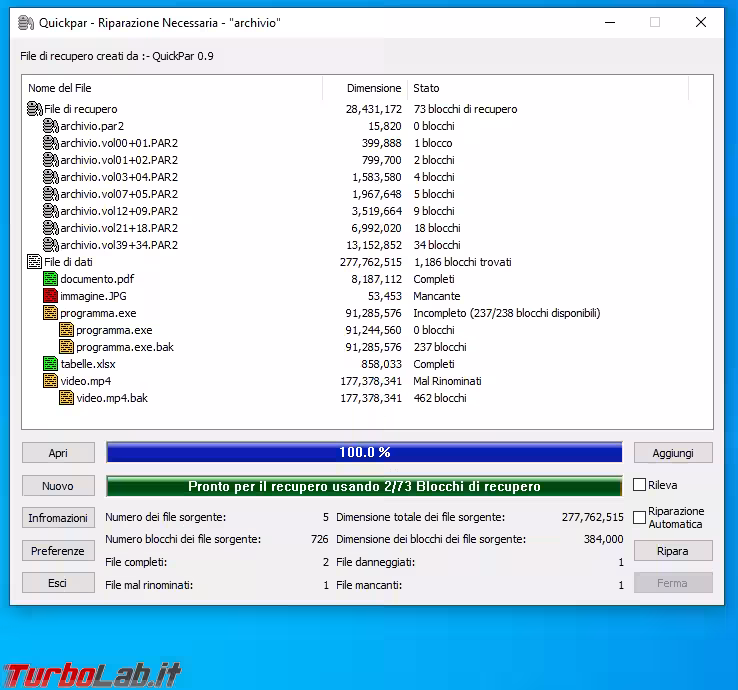Click the orange icon beside video.mp4.bak

[x=67, y=398]
